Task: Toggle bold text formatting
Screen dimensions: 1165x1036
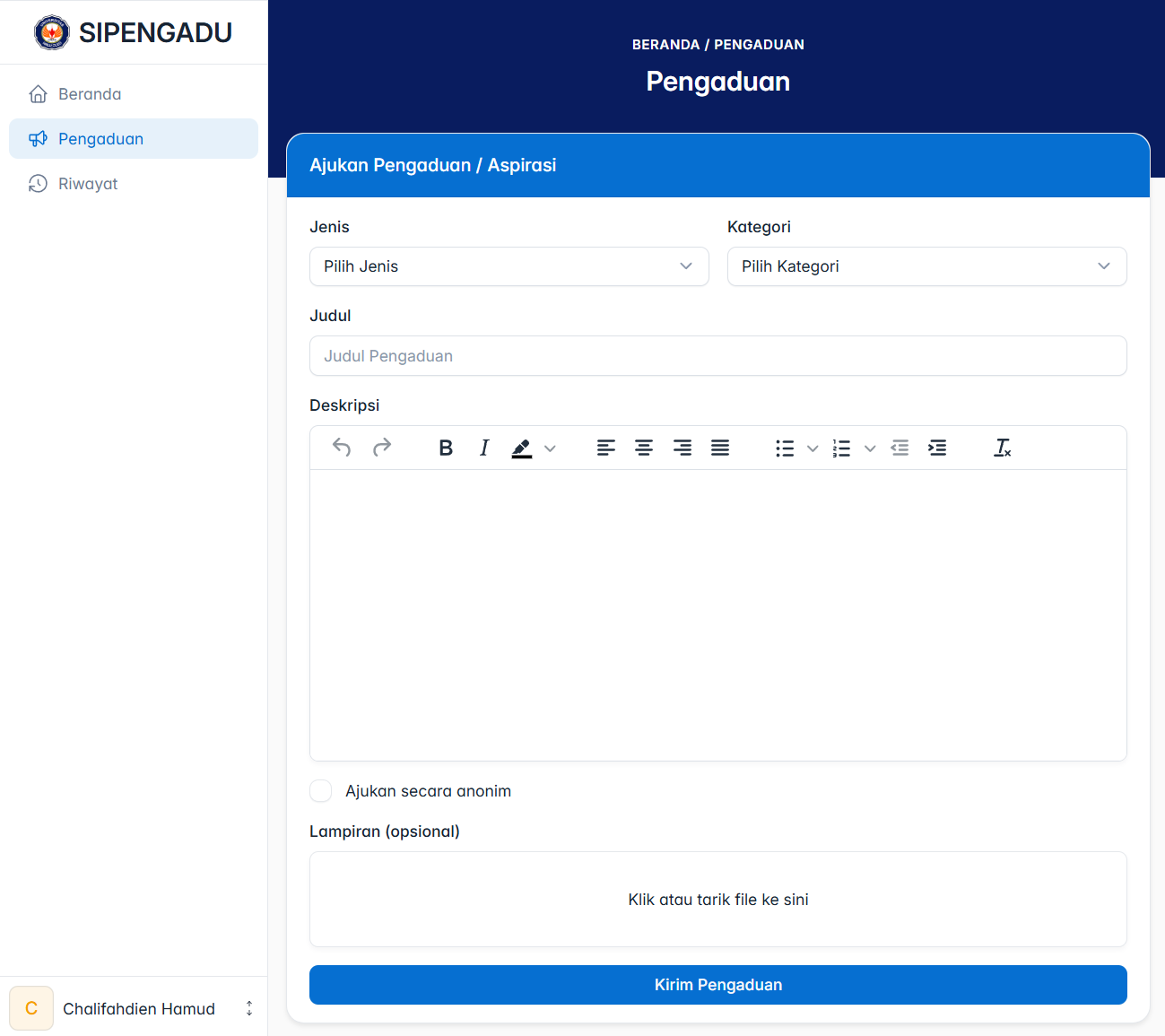Action: click(x=446, y=448)
